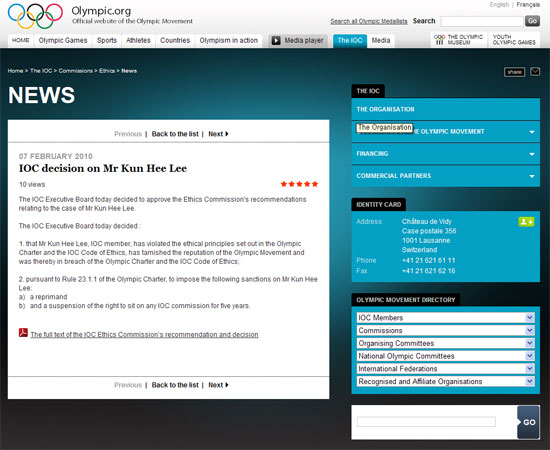Click the 07 FEBRUARY 2010 date text
Screen dimensions: 550x450
[56, 156]
